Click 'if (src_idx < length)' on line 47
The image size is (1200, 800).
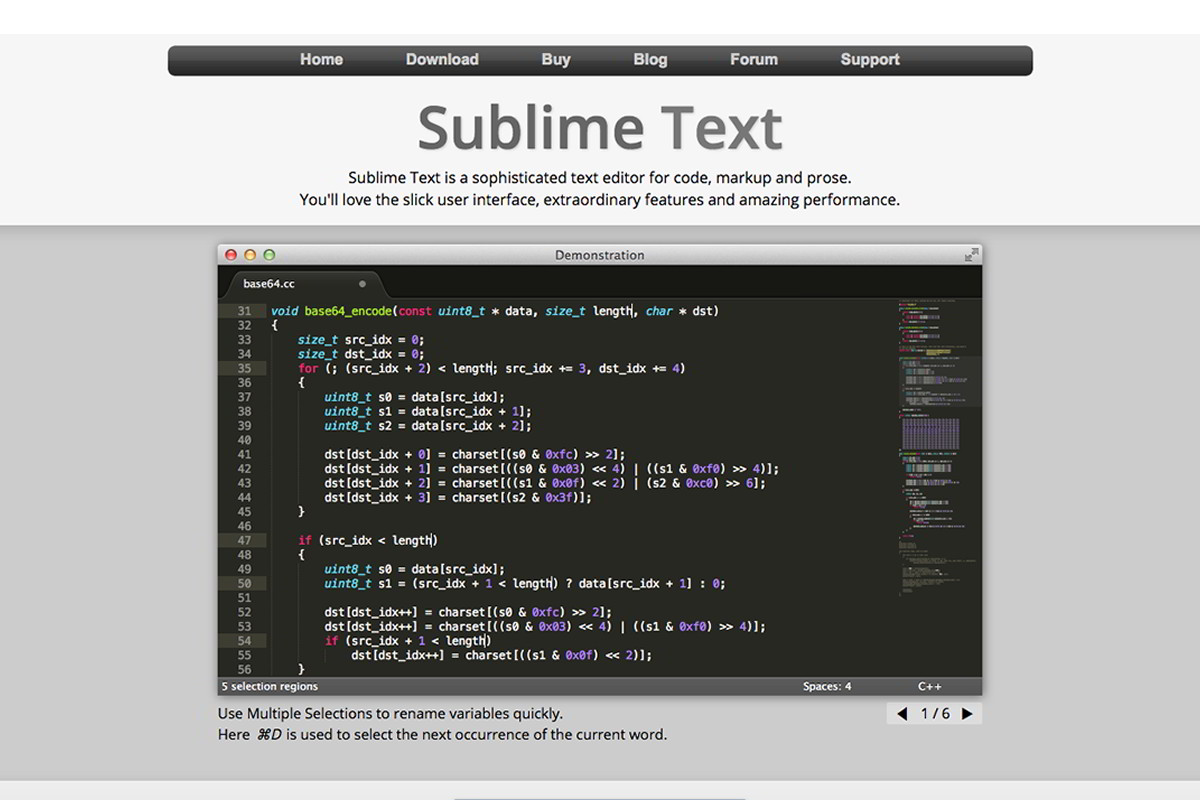click(x=368, y=540)
